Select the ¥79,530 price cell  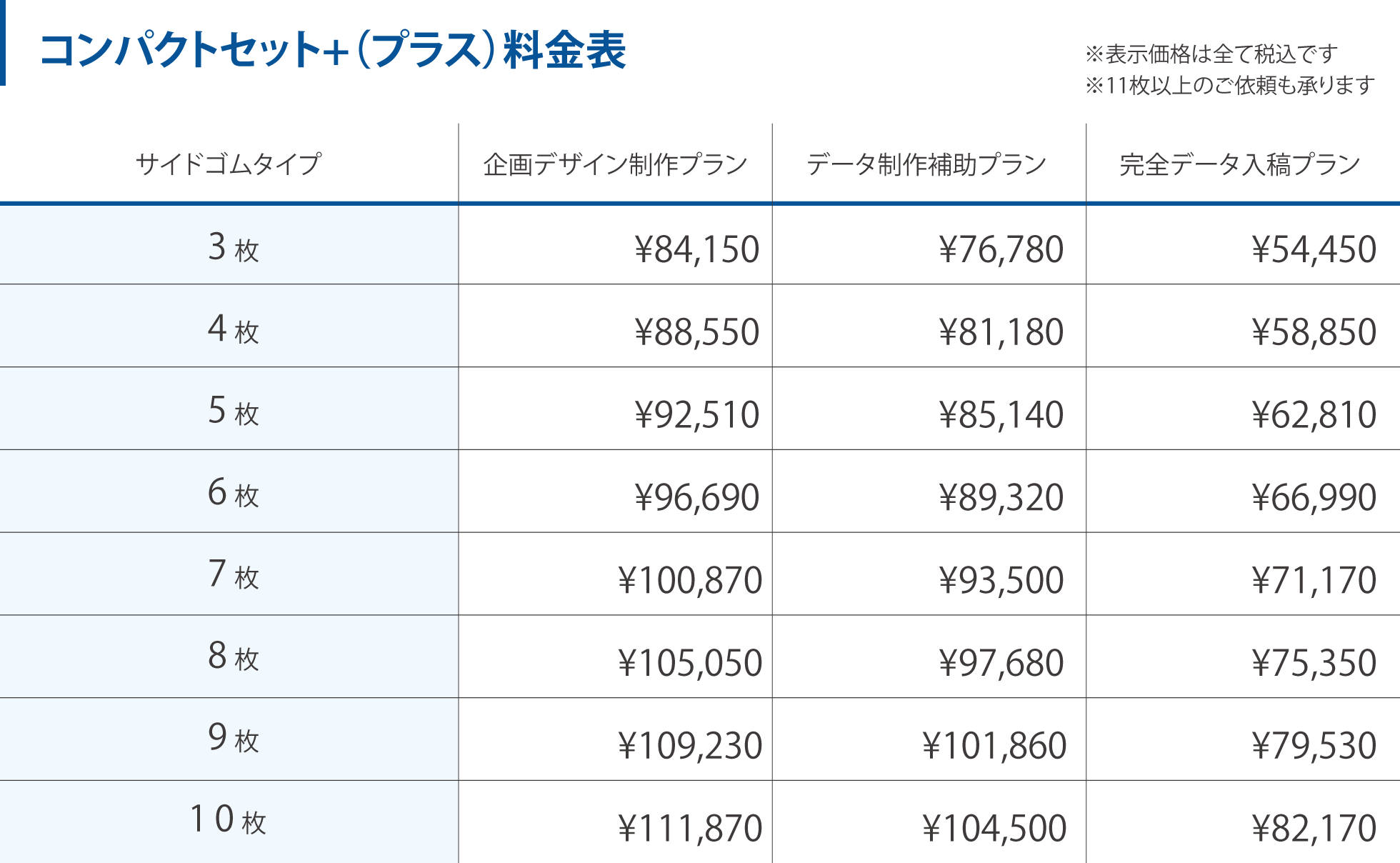(x=1314, y=746)
